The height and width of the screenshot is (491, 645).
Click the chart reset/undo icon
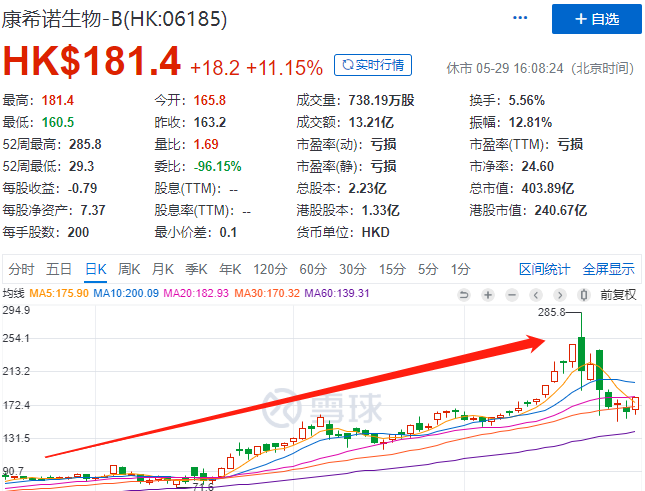click(464, 295)
